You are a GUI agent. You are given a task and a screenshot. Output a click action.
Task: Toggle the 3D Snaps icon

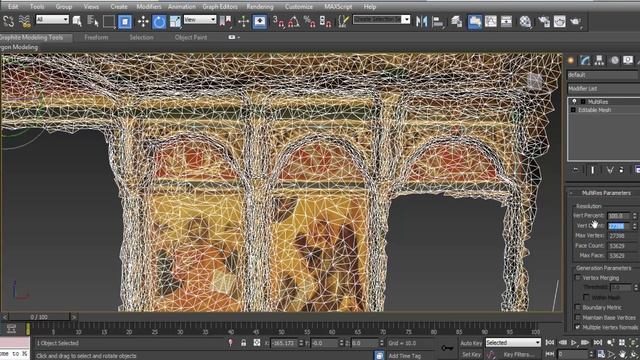[x=278, y=21]
